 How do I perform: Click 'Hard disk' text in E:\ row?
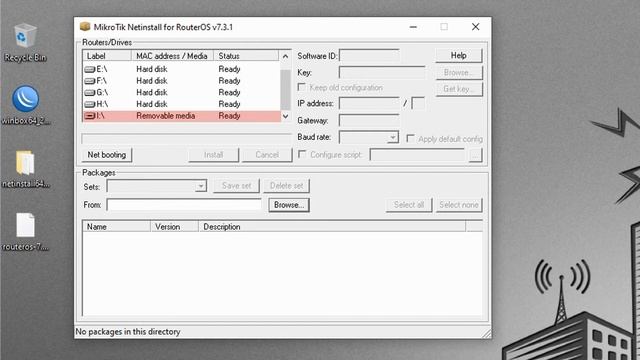pyautogui.click(x=152, y=69)
